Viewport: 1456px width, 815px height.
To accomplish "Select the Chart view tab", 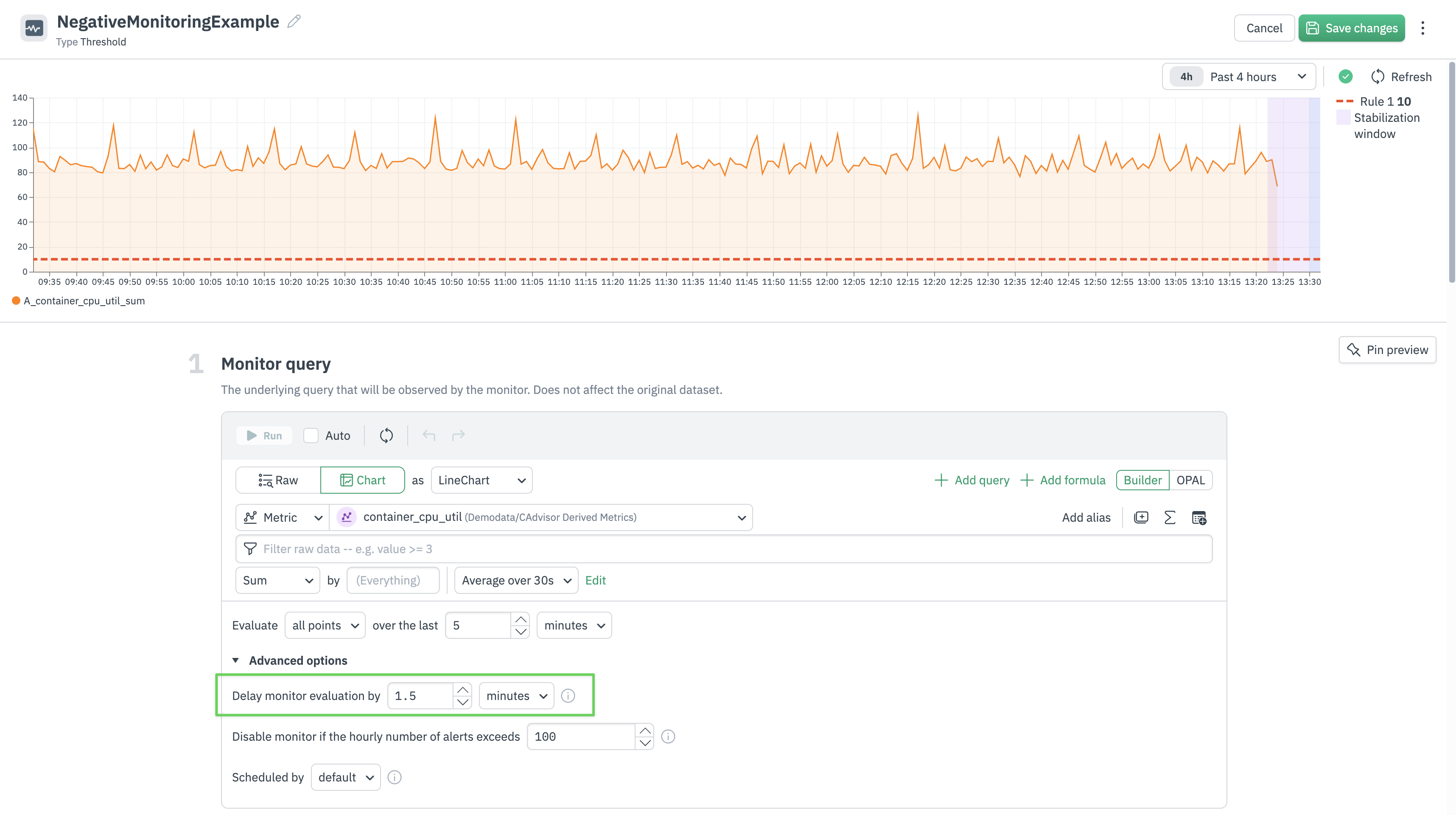I will [x=362, y=480].
